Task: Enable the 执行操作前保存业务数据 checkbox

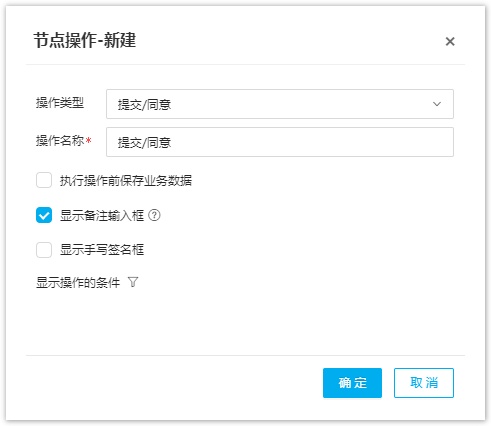Action: 44,180
